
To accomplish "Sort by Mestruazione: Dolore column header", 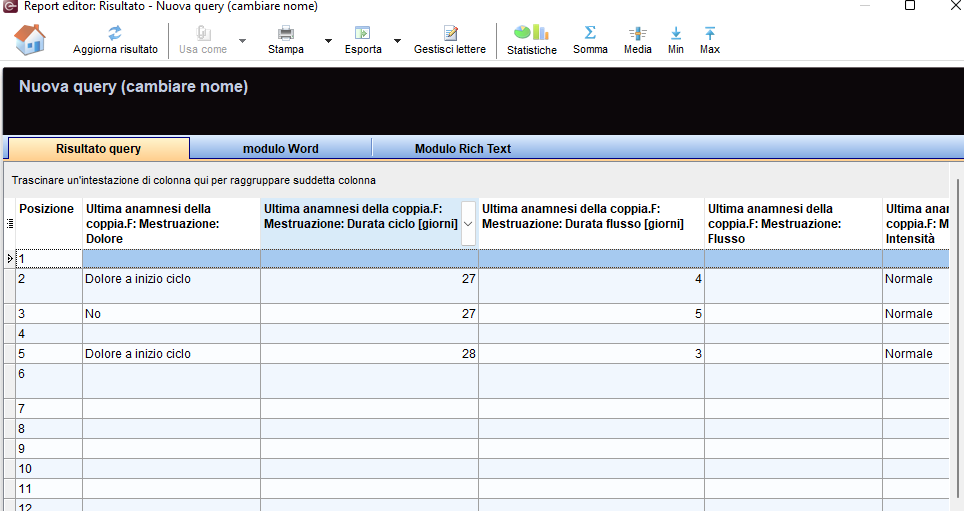I will [x=172, y=224].
